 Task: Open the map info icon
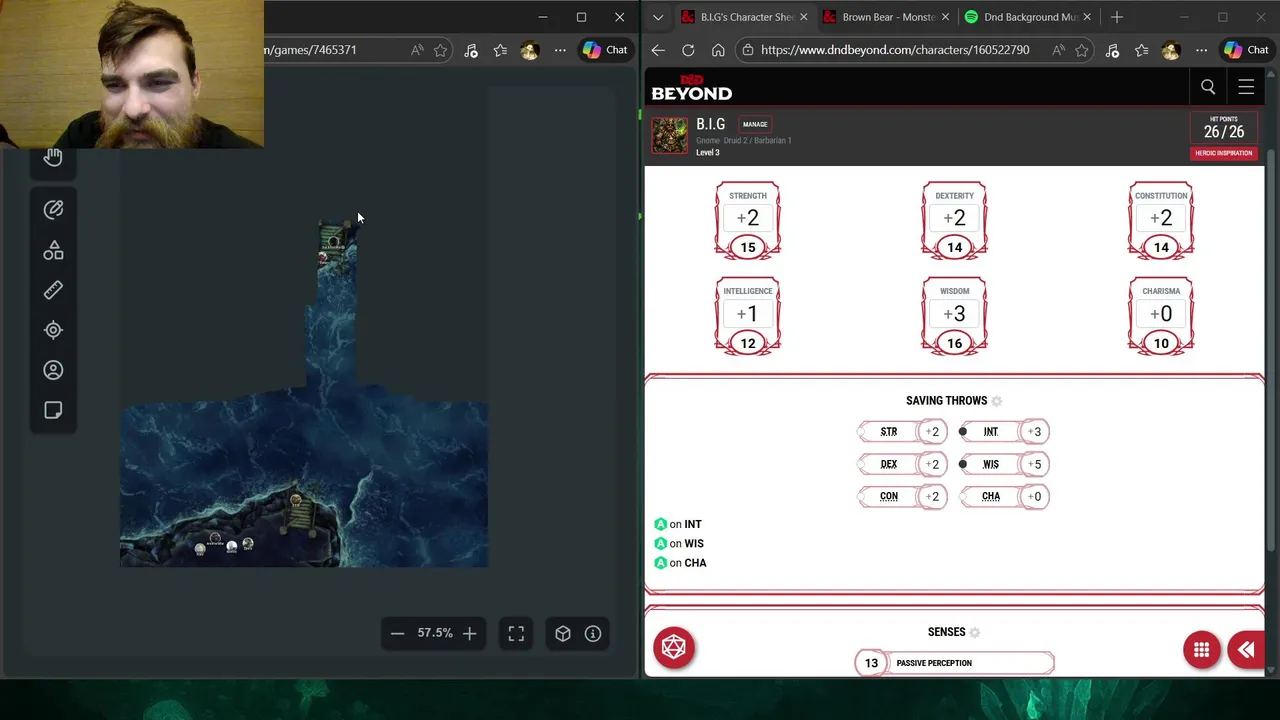click(x=593, y=633)
